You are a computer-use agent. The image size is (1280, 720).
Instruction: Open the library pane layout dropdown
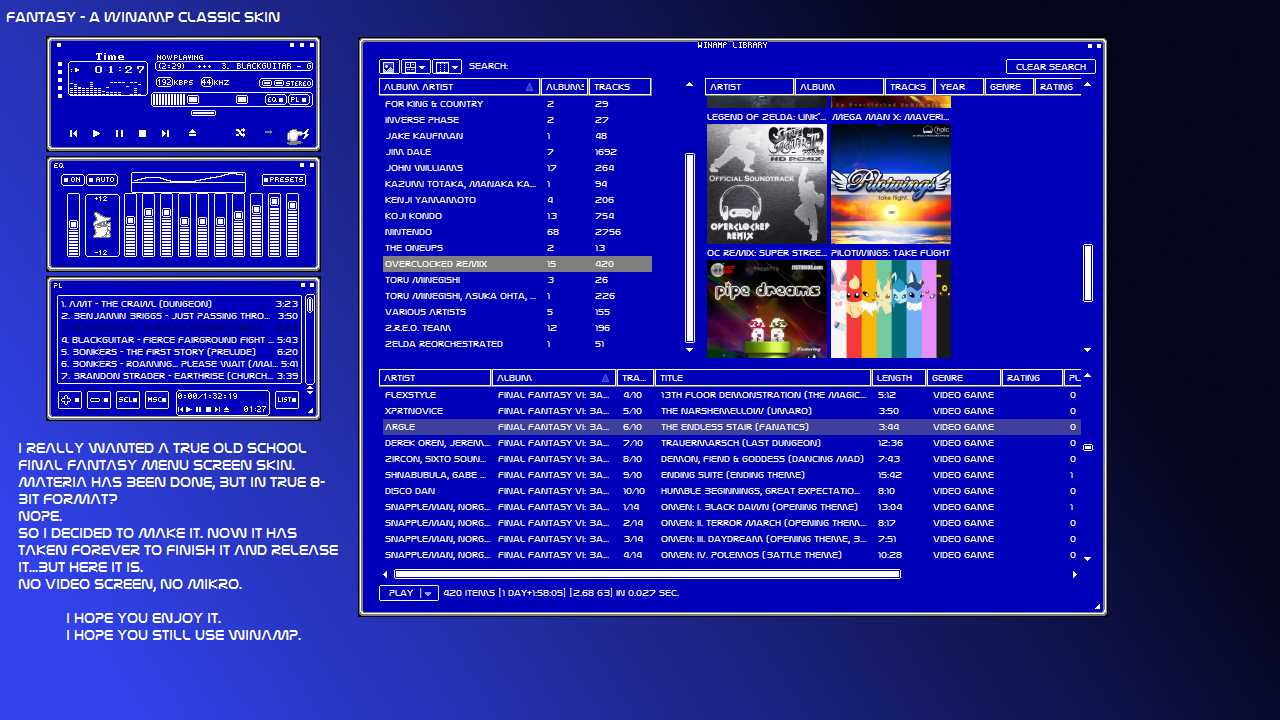pos(415,67)
